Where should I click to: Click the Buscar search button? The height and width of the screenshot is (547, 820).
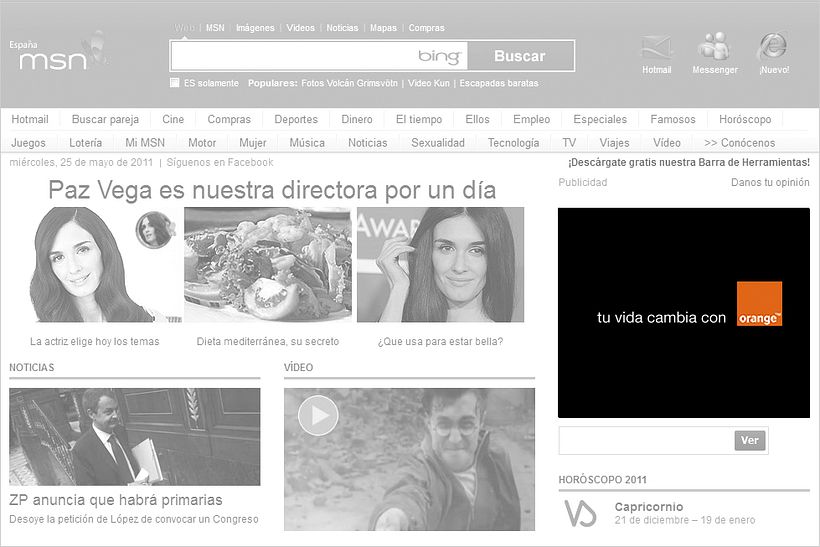coord(520,56)
